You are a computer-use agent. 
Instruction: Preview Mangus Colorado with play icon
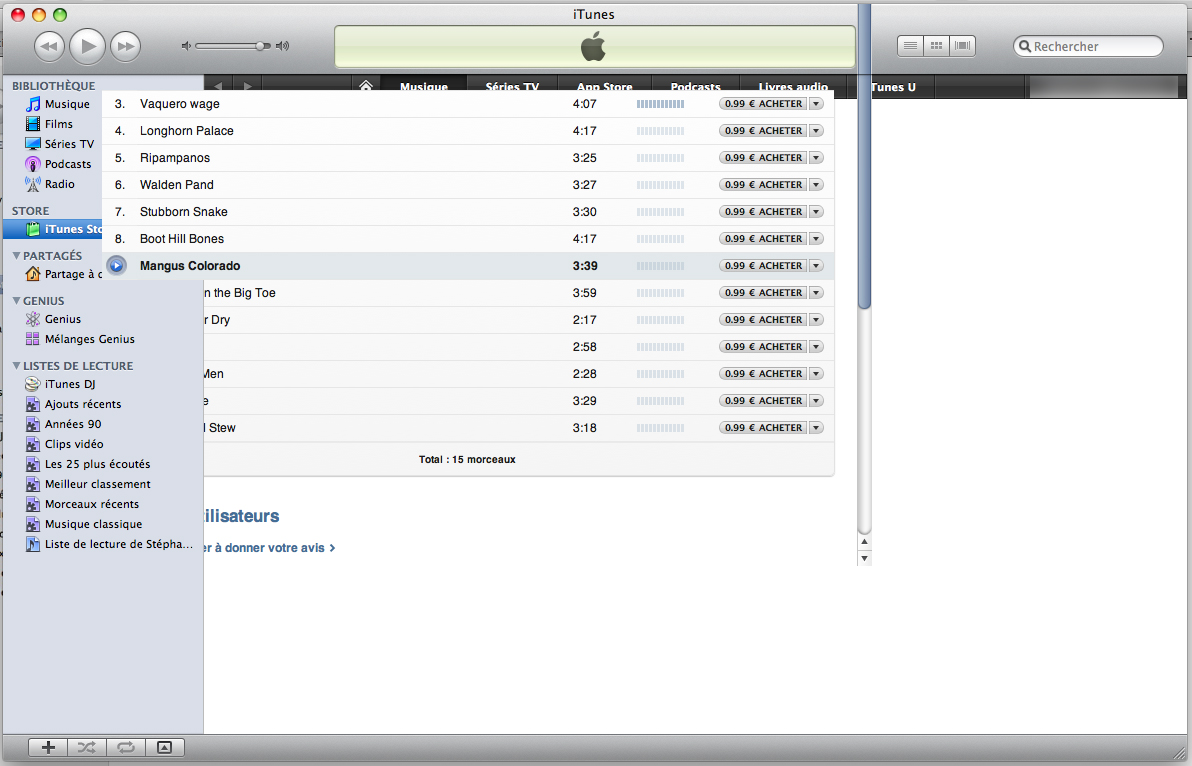(x=116, y=266)
